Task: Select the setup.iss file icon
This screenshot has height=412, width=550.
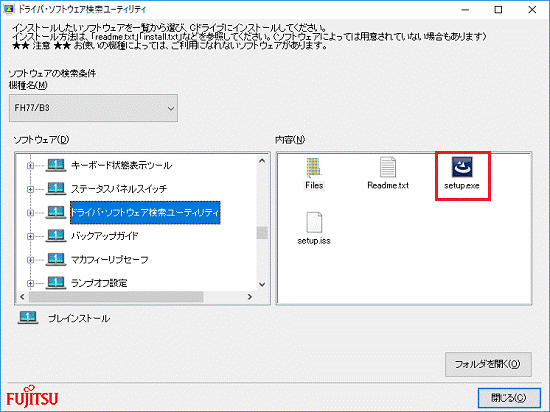Action: (314, 222)
